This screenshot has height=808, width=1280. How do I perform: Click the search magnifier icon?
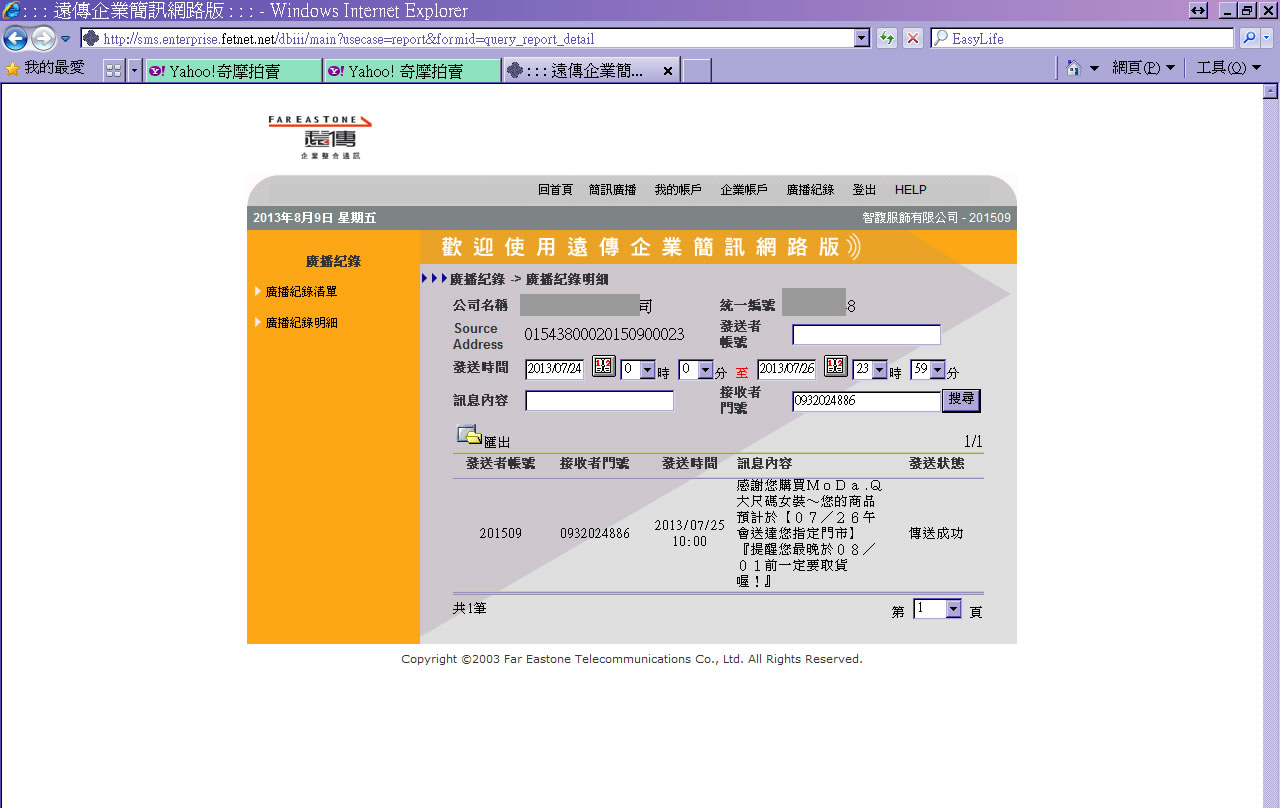tap(1249, 39)
